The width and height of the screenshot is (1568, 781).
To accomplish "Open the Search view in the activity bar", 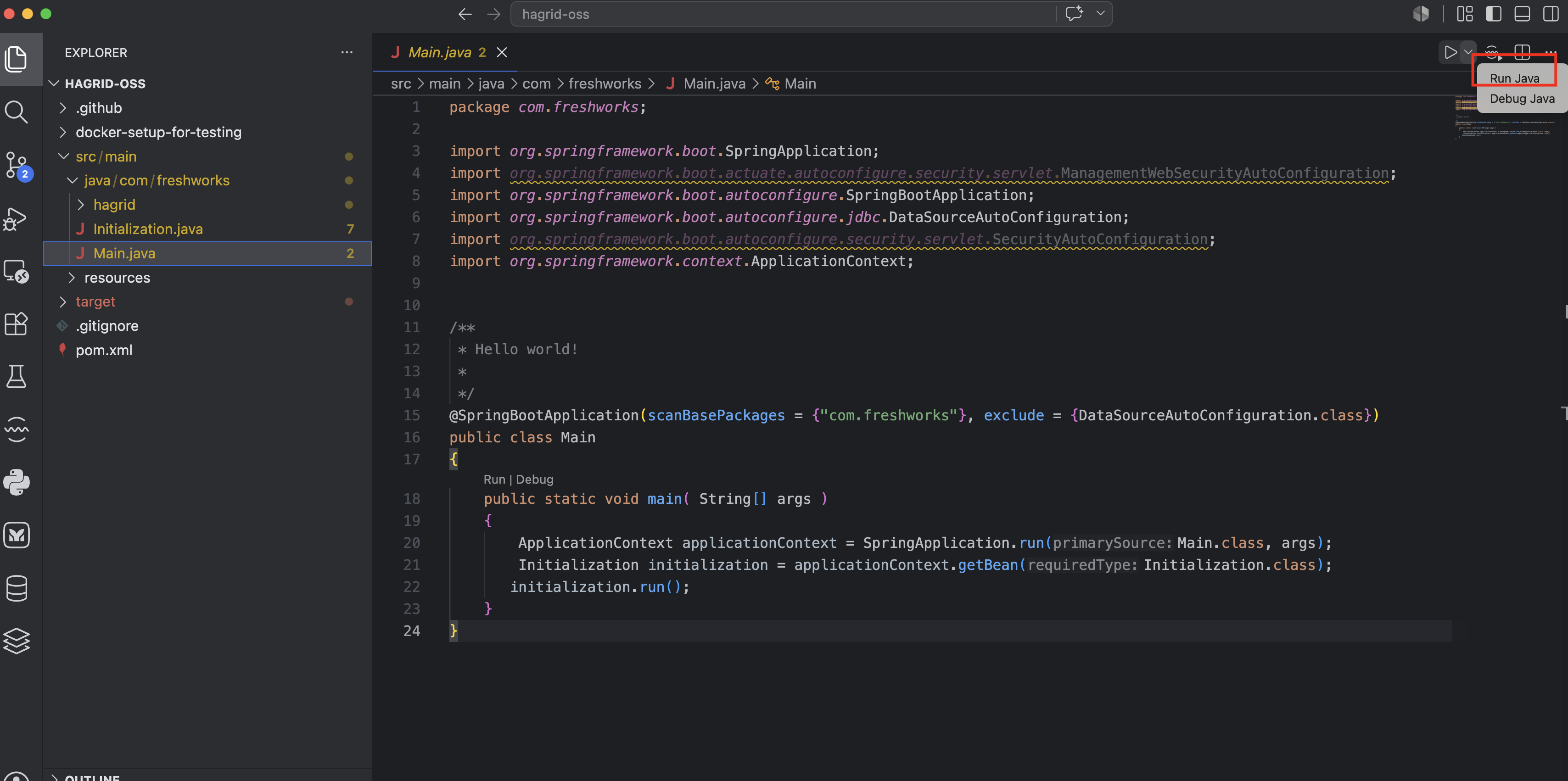I will 17,112.
